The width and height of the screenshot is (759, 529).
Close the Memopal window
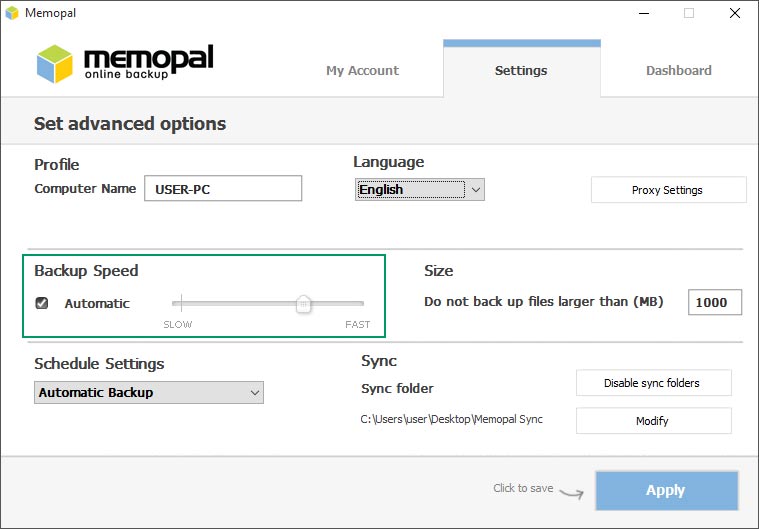tap(735, 13)
